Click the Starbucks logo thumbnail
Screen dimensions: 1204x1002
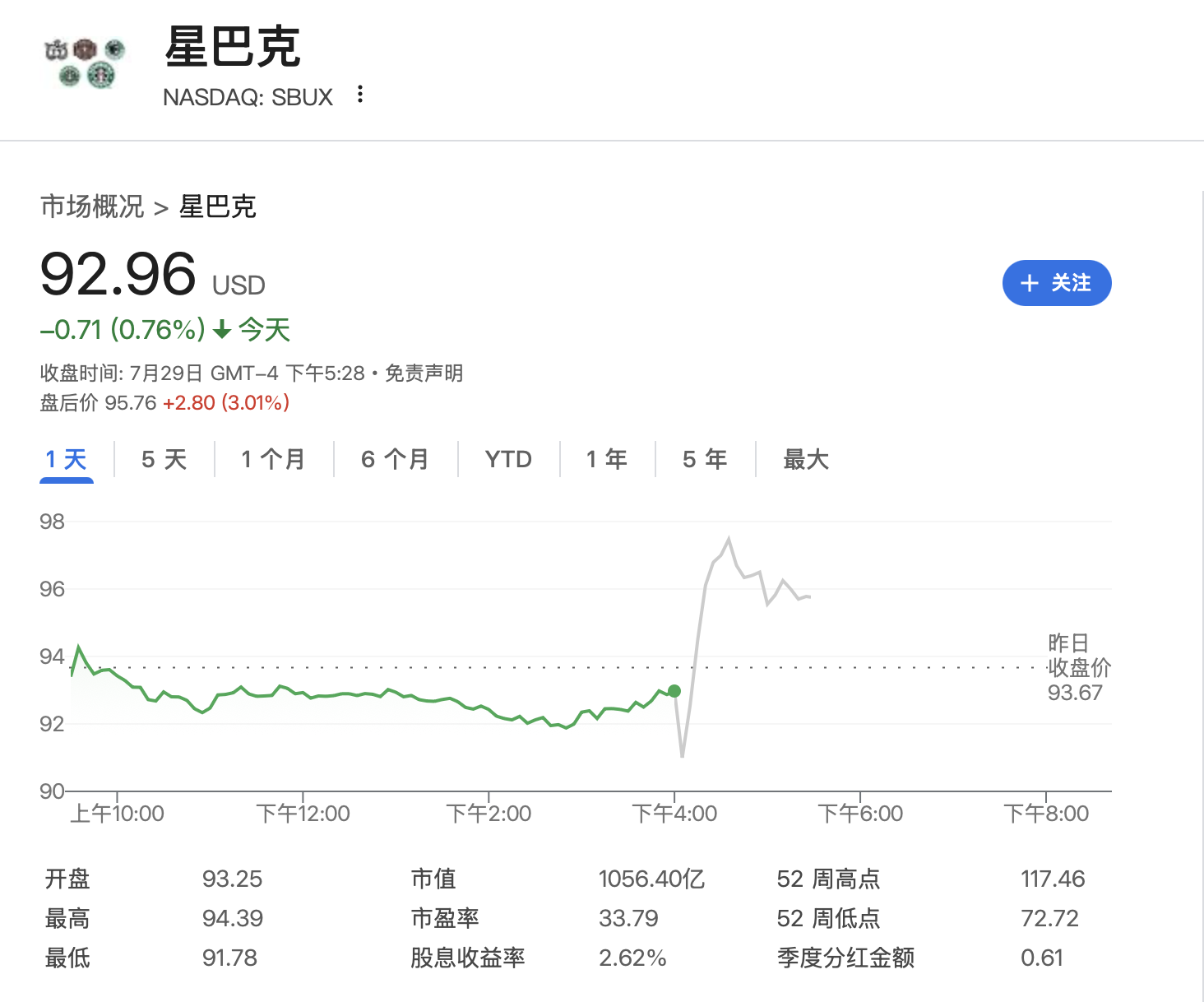pyautogui.click(x=85, y=63)
